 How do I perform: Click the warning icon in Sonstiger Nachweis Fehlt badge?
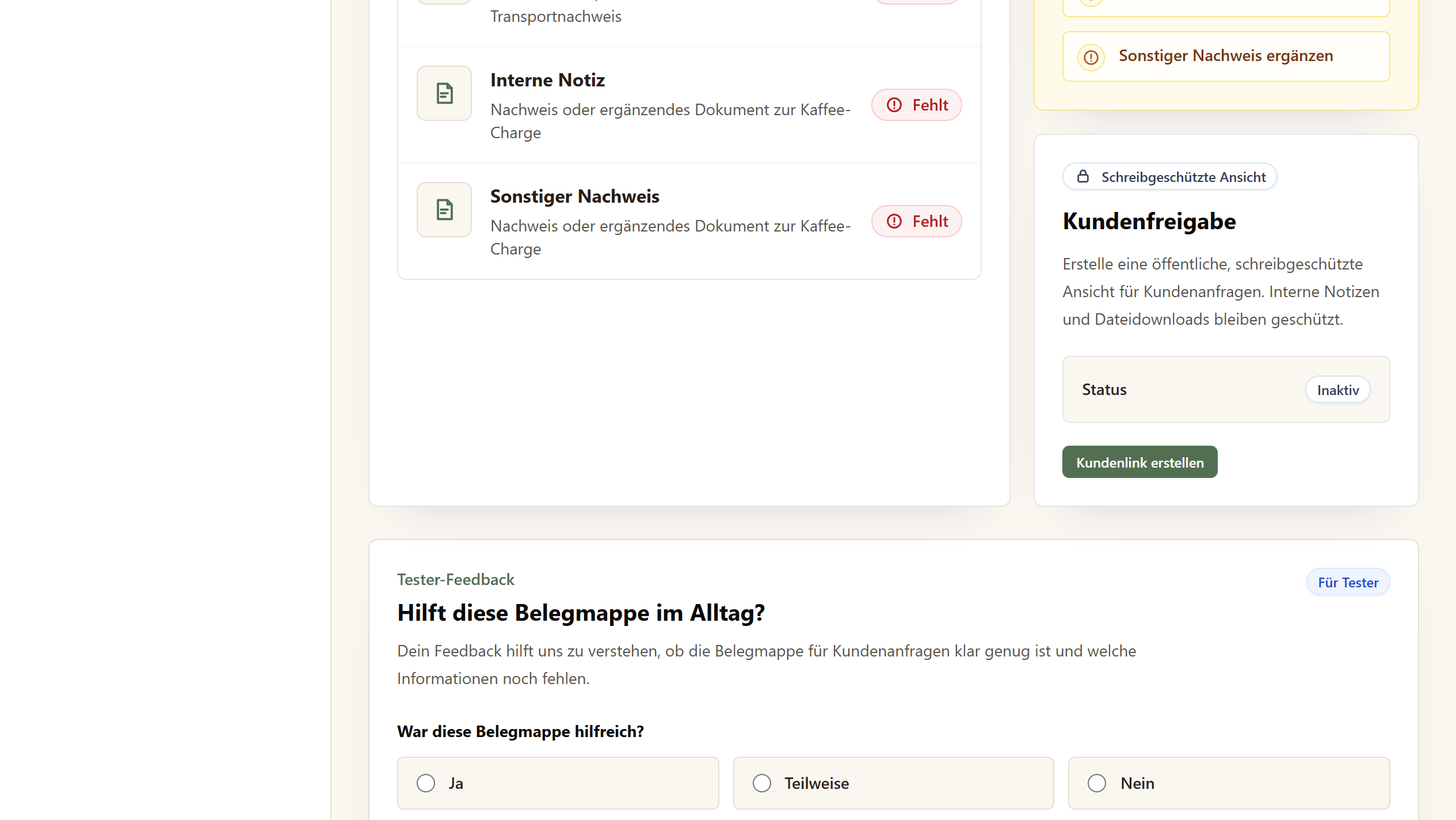(x=894, y=221)
